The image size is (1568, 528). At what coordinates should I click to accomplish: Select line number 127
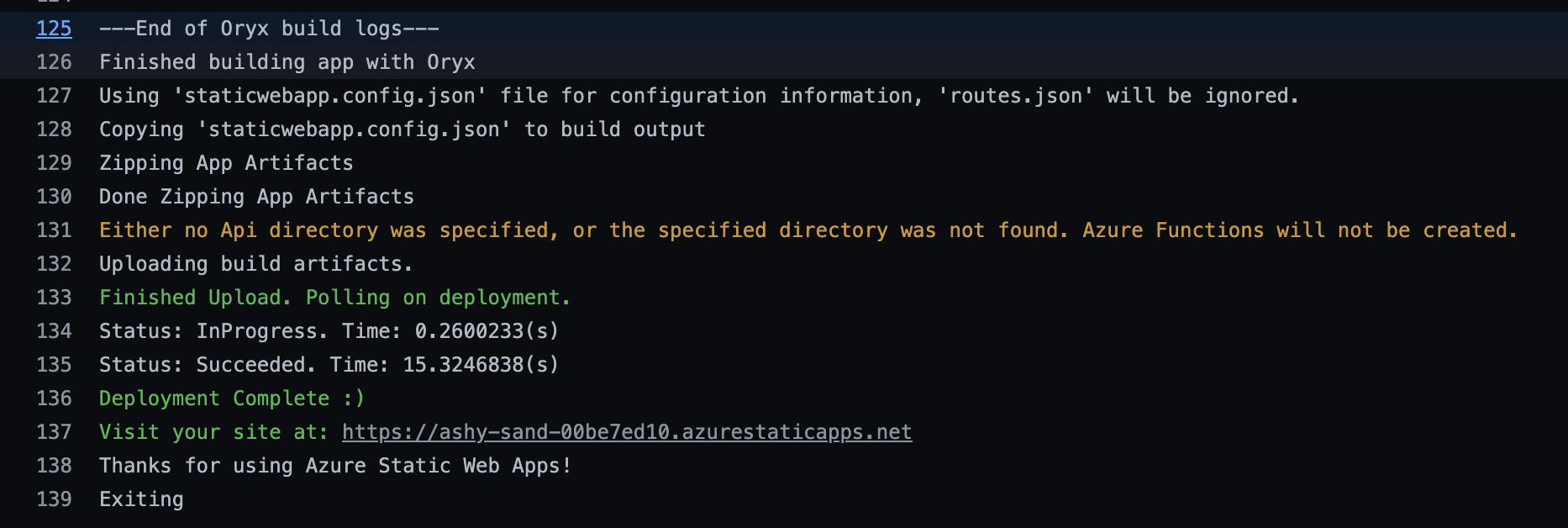coord(54,96)
